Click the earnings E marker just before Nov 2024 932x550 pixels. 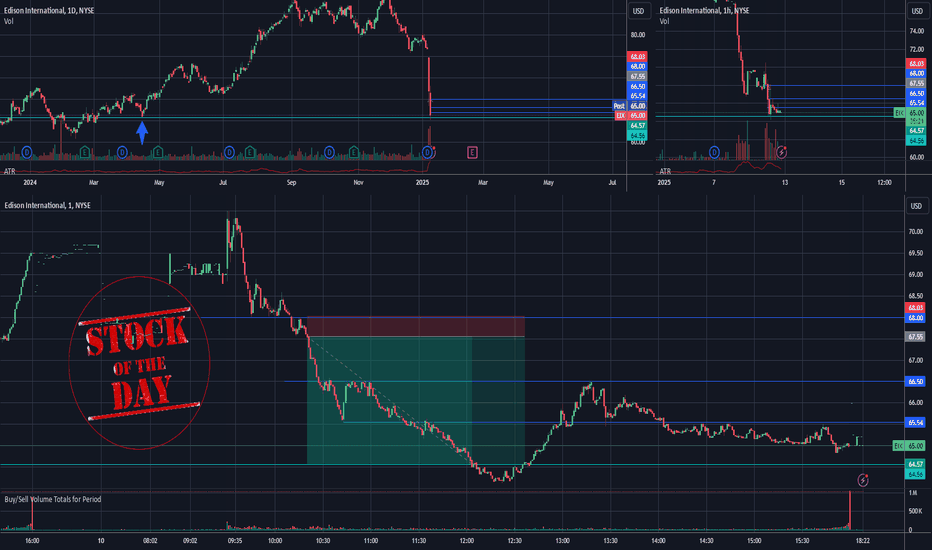click(354, 153)
